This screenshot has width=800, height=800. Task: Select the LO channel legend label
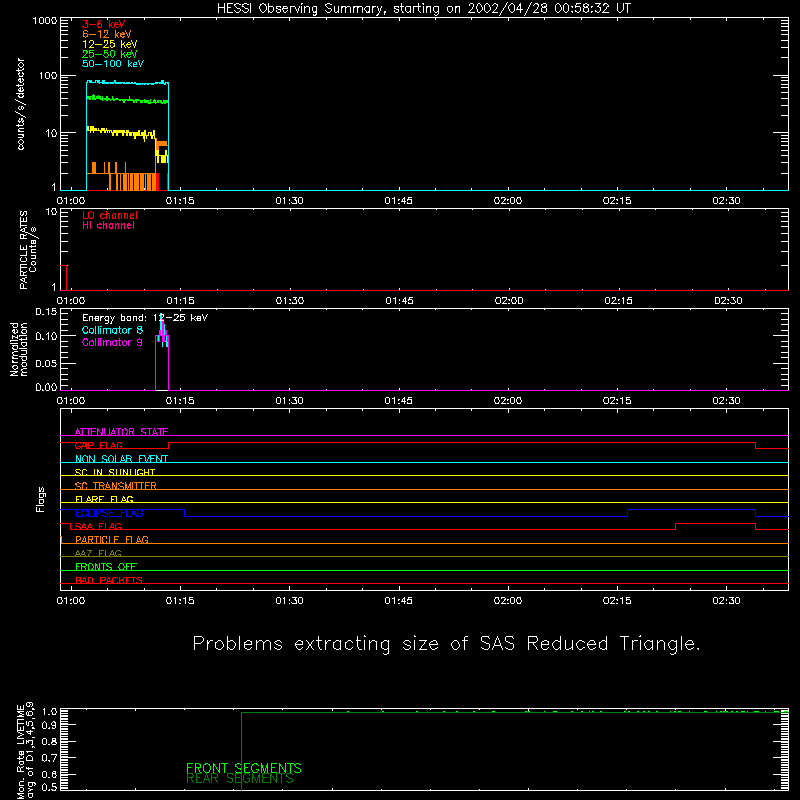pos(110,215)
